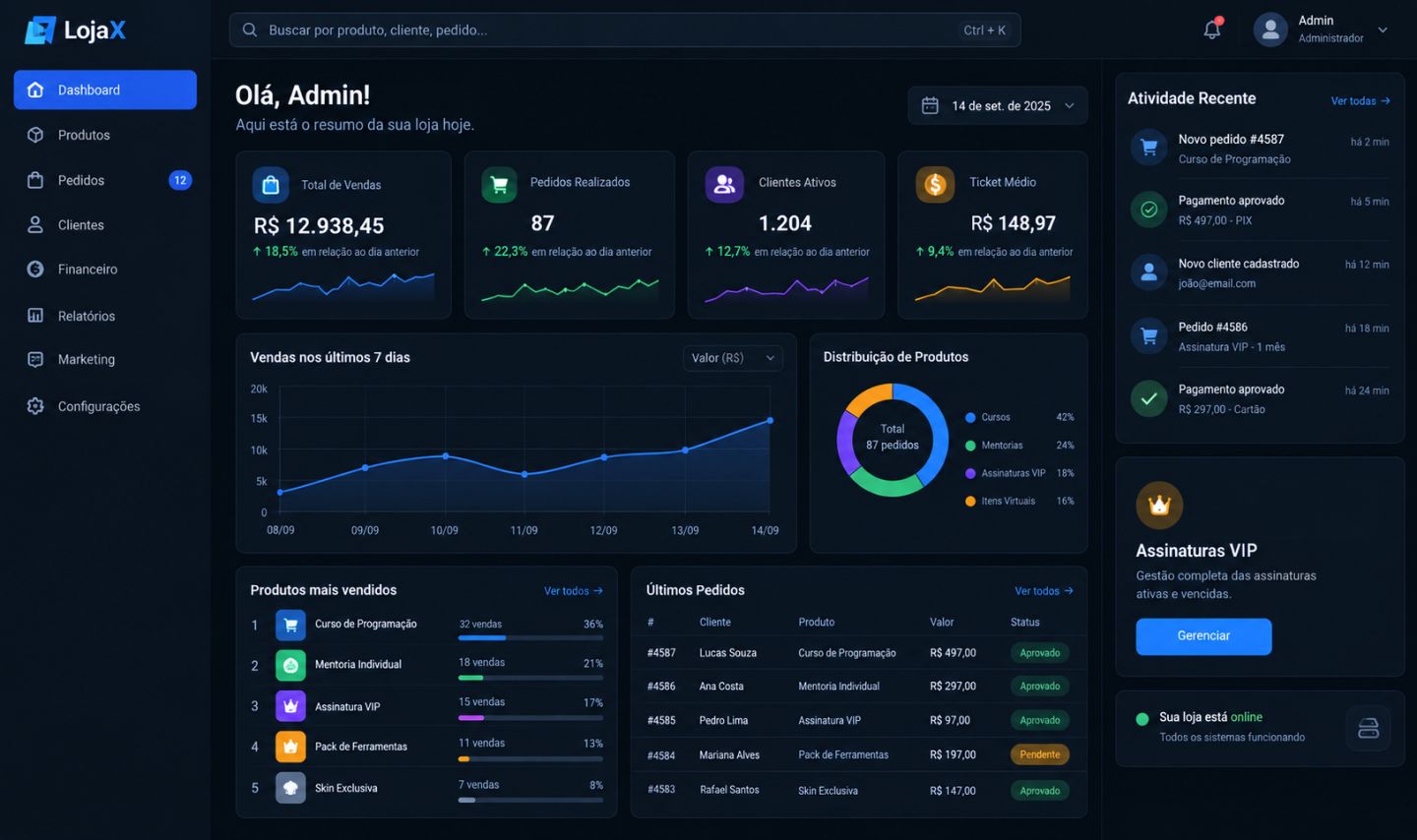Click the calendar icon in the date selector
The height and width of the screenshot is (840, 1417).
click(x=930, y=105)
